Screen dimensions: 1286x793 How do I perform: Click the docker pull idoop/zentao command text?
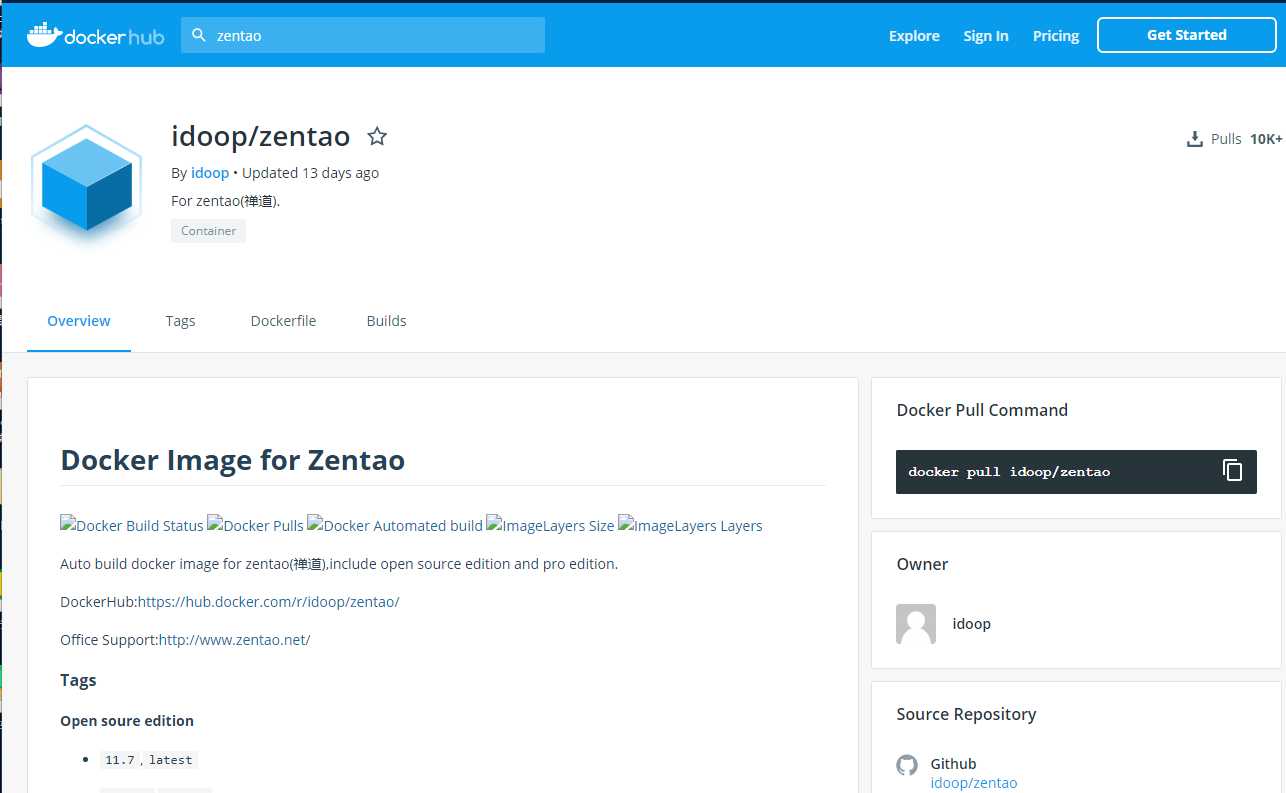1009,472
